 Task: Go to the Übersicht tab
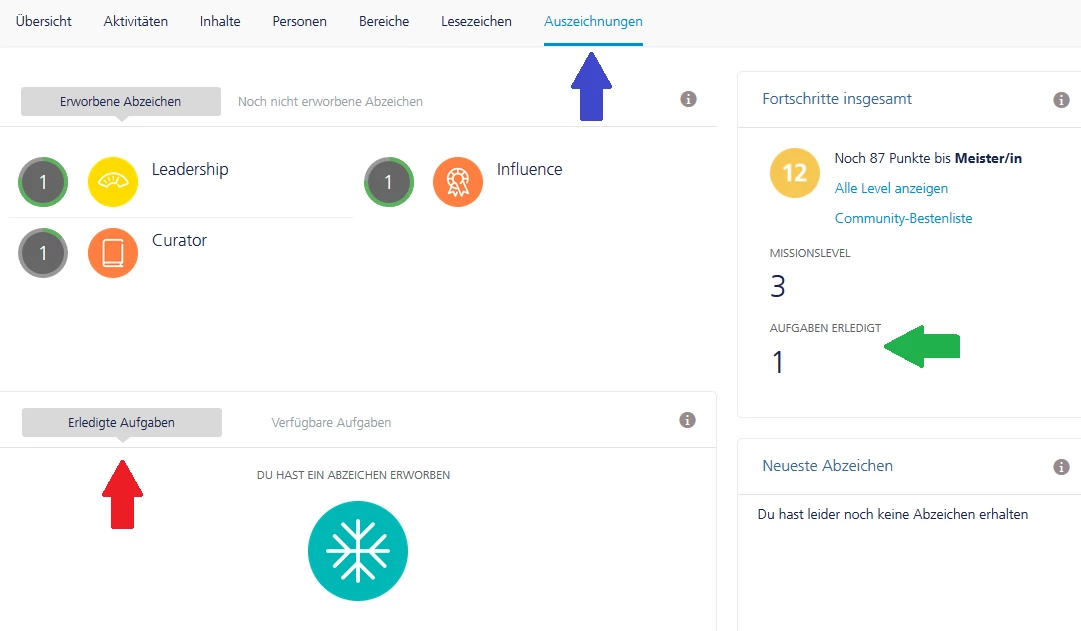tap(43, 21)
